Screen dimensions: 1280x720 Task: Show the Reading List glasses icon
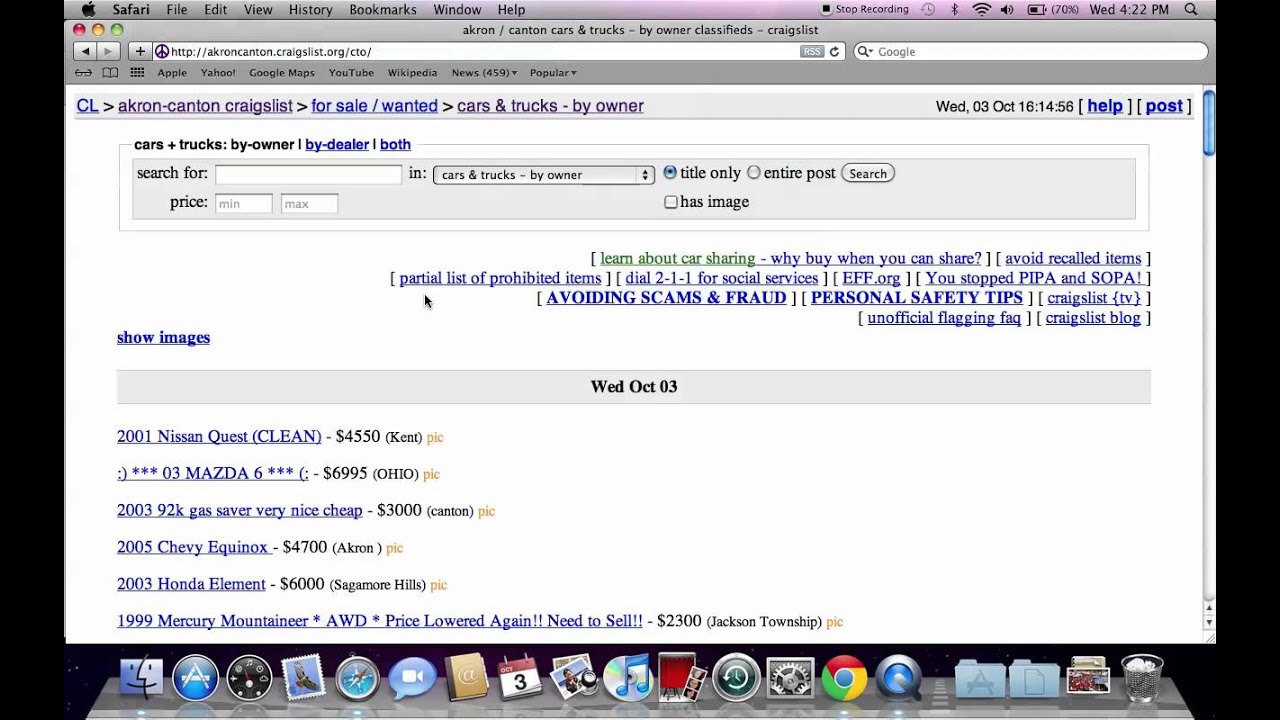coord(84,73)
